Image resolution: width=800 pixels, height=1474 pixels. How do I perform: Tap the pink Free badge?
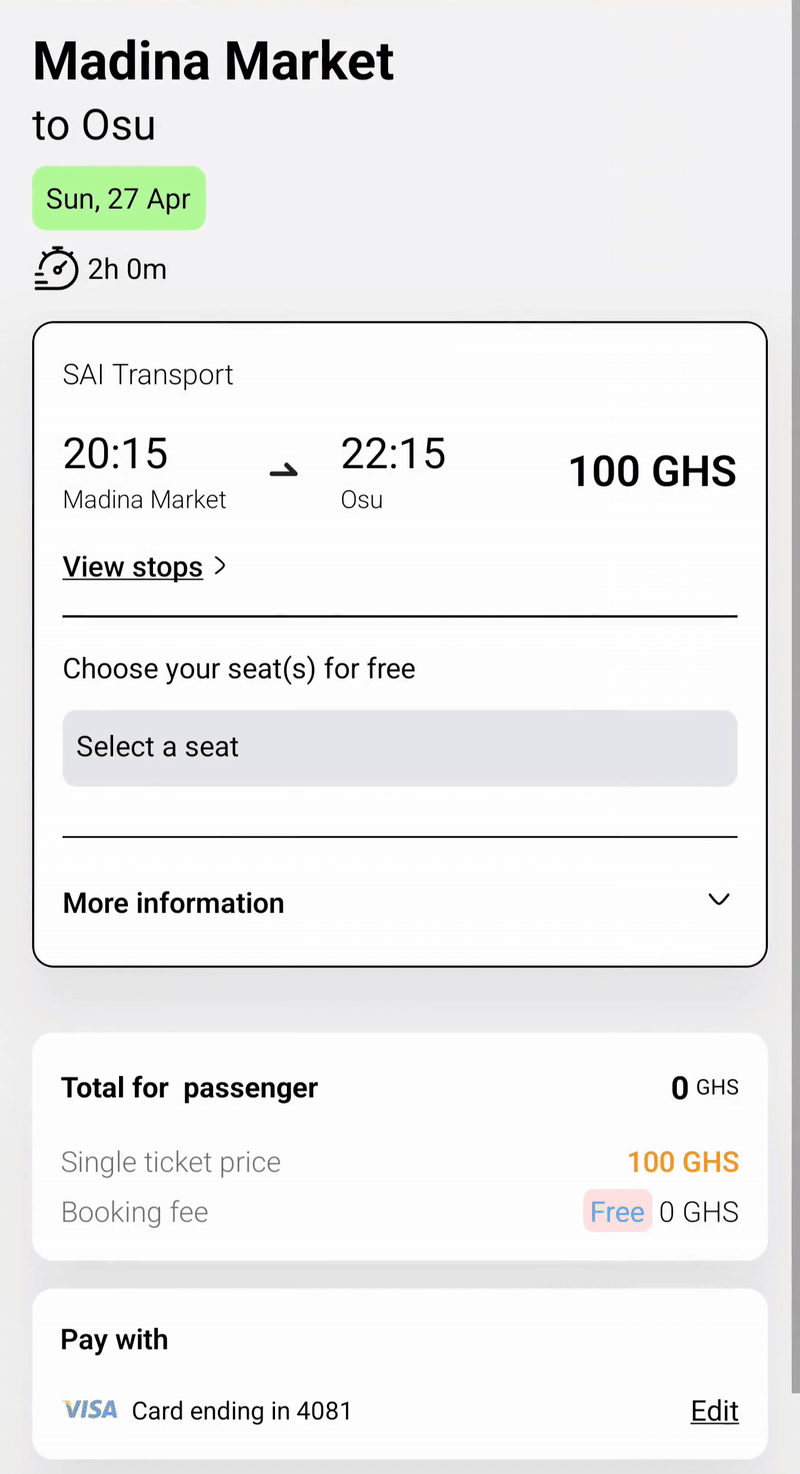617,1212
